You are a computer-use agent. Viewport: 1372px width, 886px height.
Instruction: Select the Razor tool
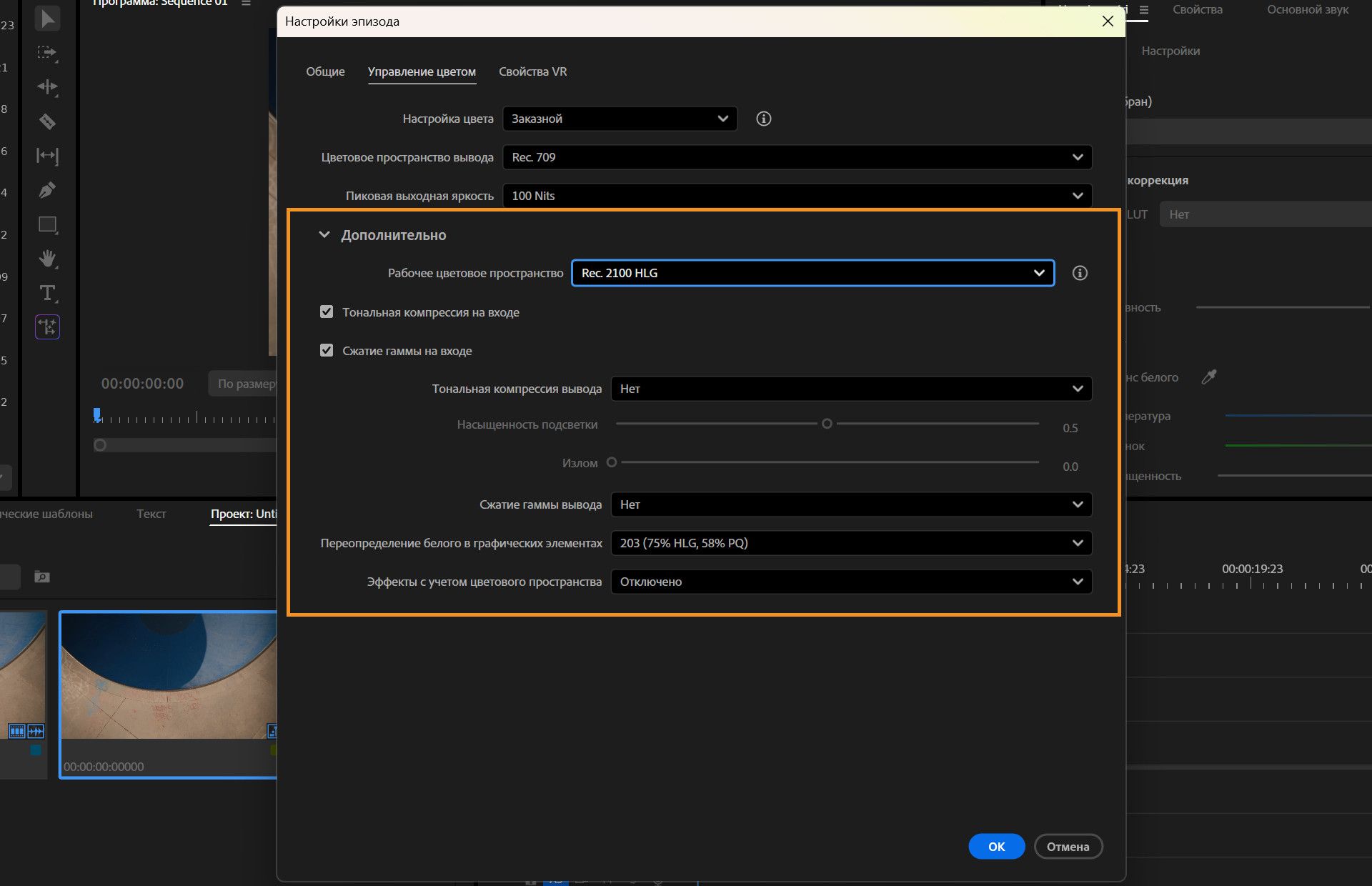pyautogui.click(x=47, y=121)
